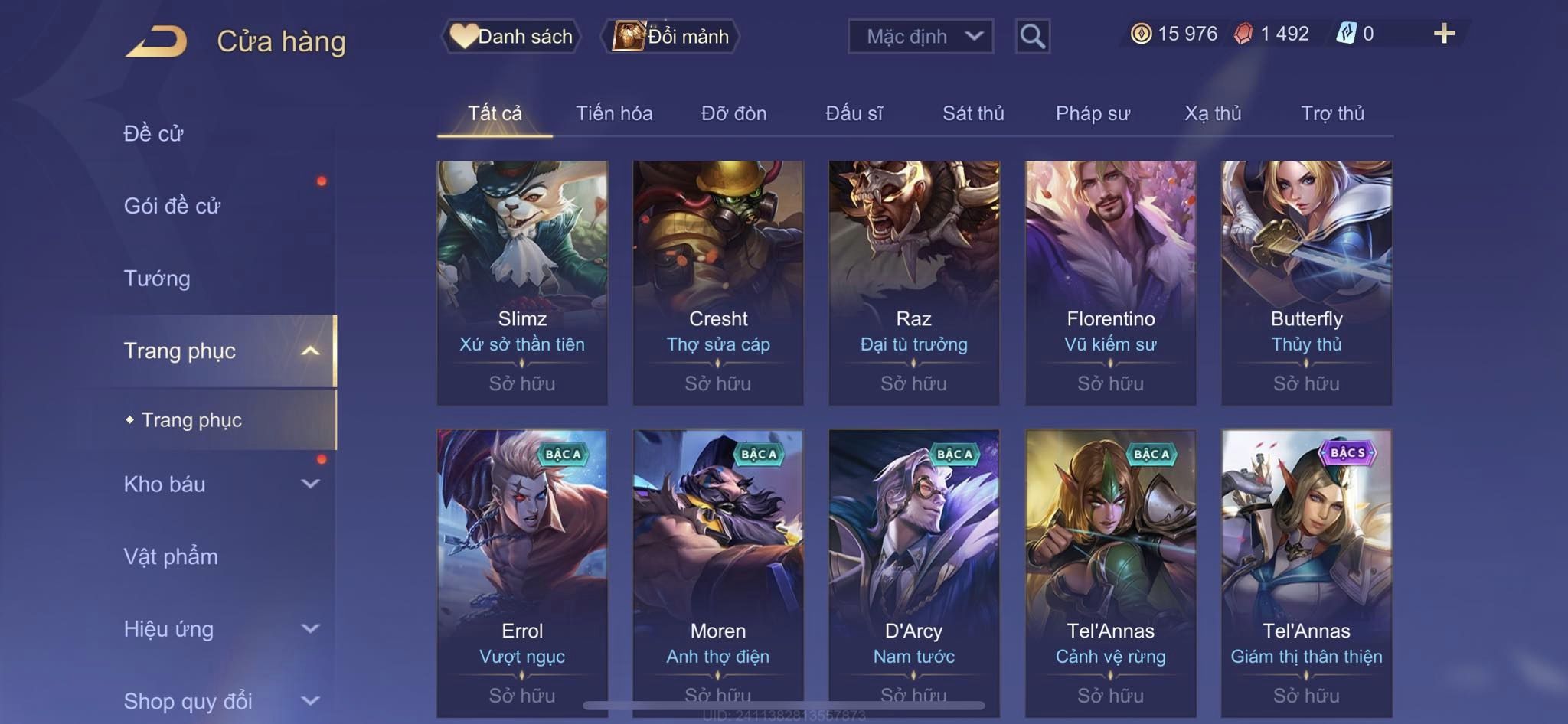Expand the Shop quy đổi section

tap(309, 700)
